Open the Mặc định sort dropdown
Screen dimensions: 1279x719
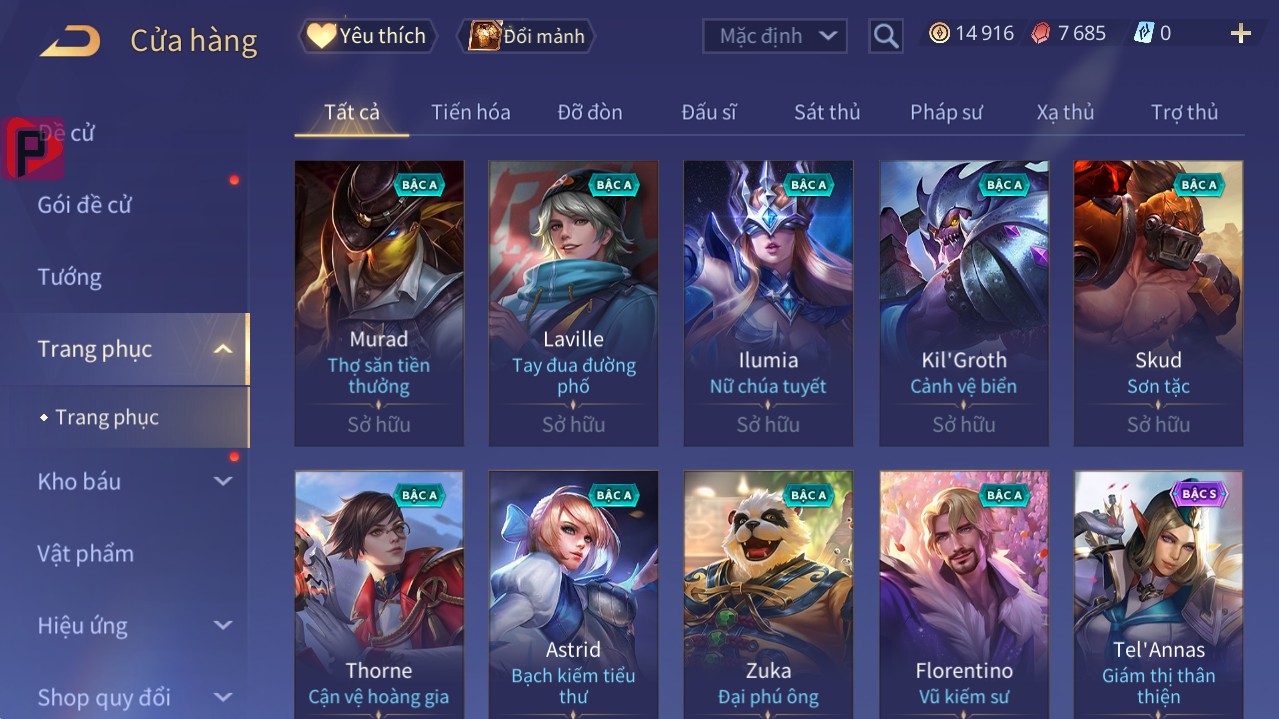[x=775, y=36]
